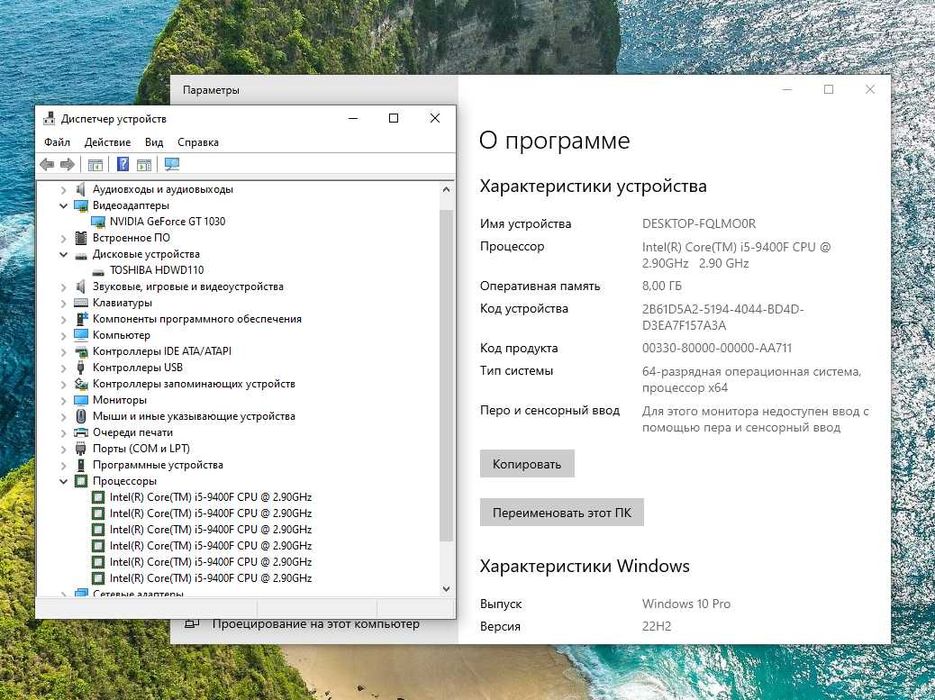
Task: Collapse the Процессоры node
Action: pyautogui.click(x=63, y=481)
